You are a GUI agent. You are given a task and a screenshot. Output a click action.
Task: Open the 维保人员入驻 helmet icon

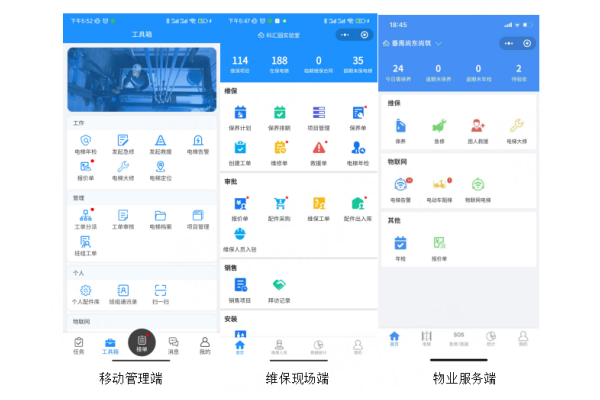pos(240,234)
